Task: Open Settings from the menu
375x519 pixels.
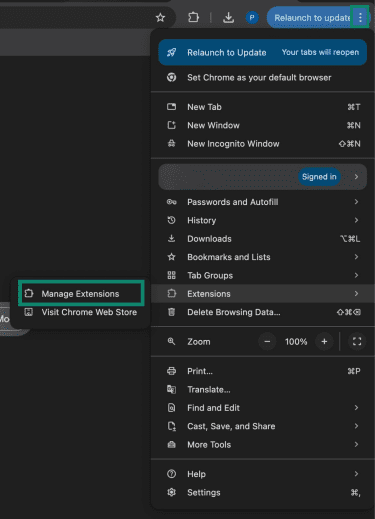Action: [263, 492]
